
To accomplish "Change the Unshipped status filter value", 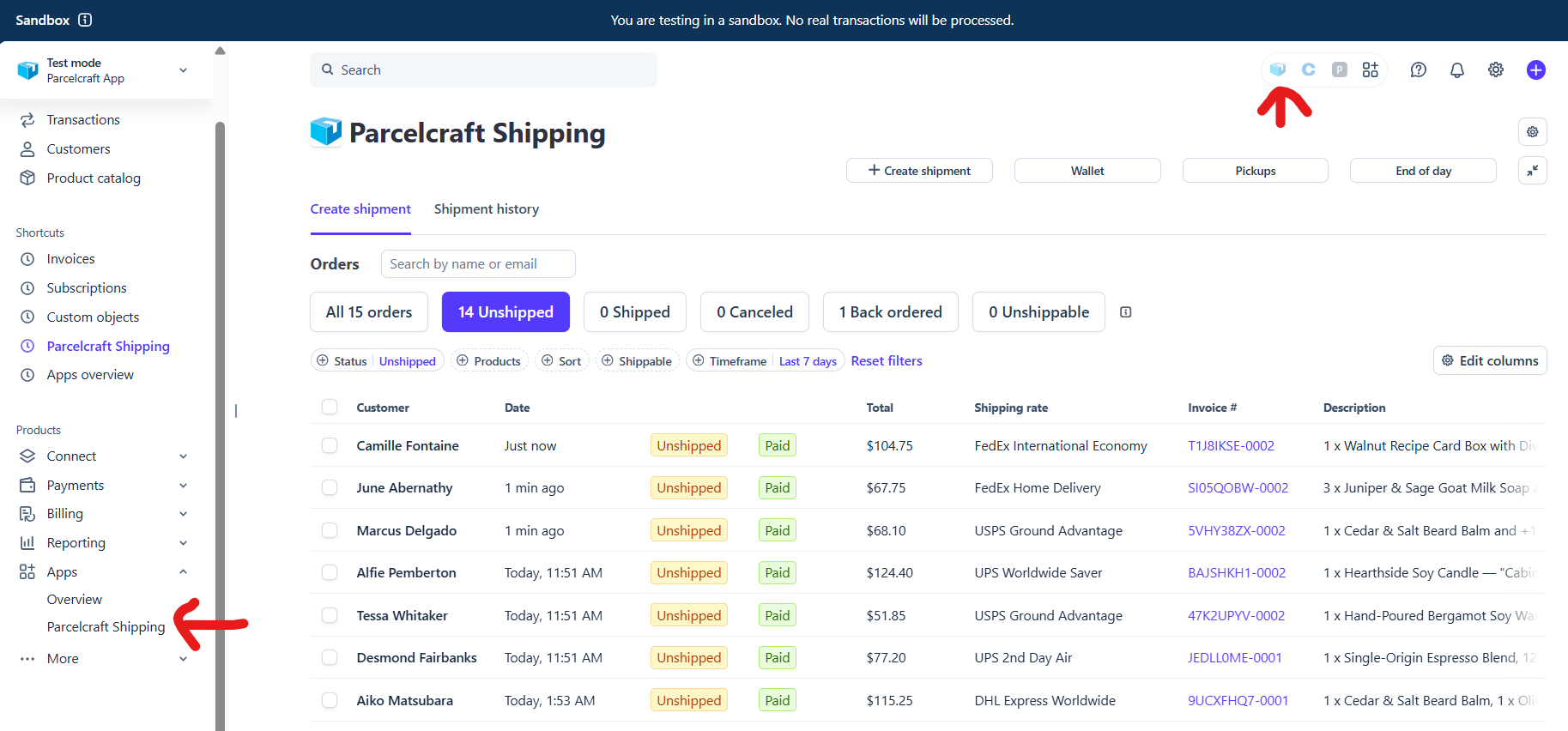I will pos(407,361).
